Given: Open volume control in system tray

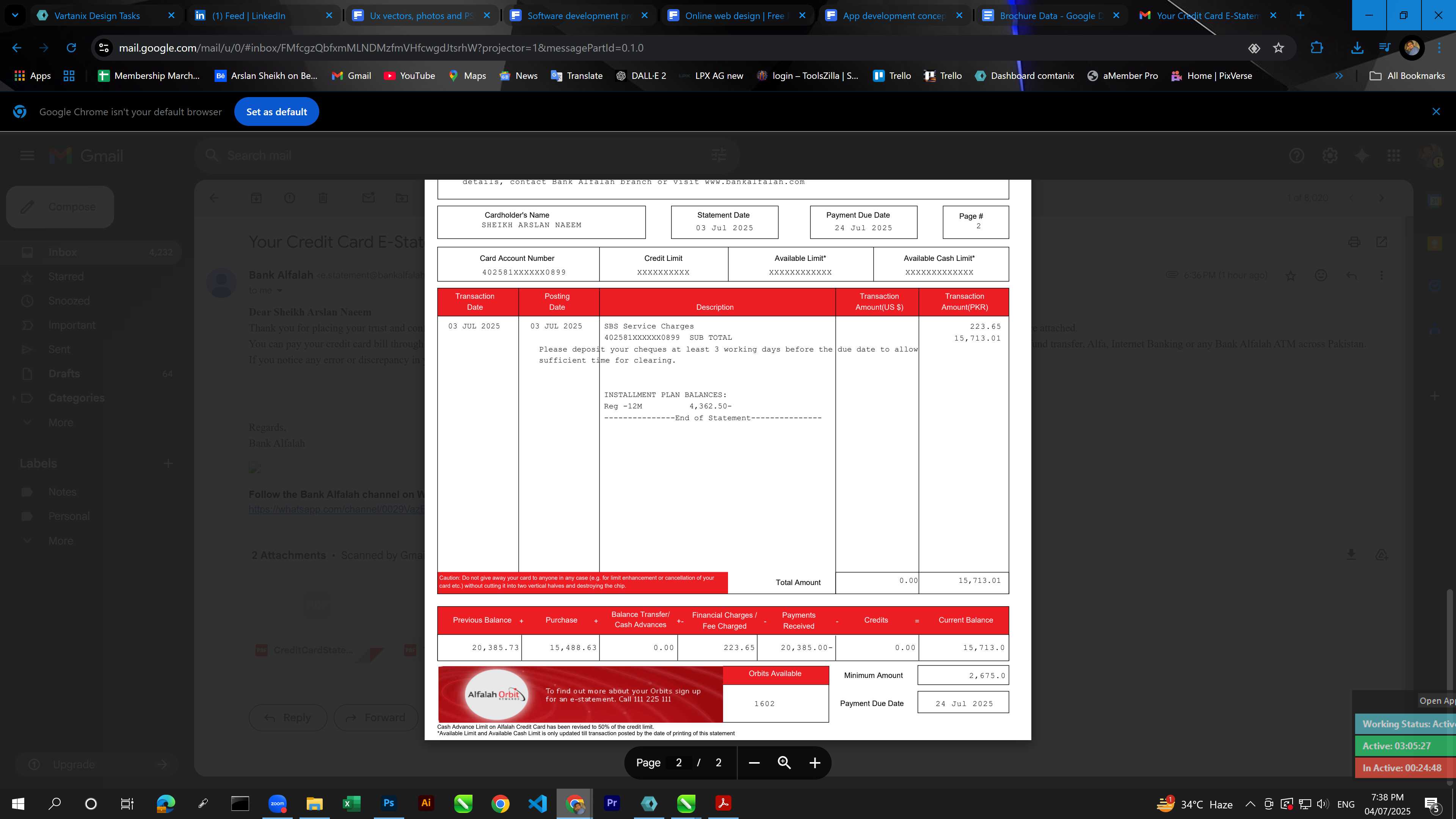Looking at the screenshot, I should (x=1322, y=804).
